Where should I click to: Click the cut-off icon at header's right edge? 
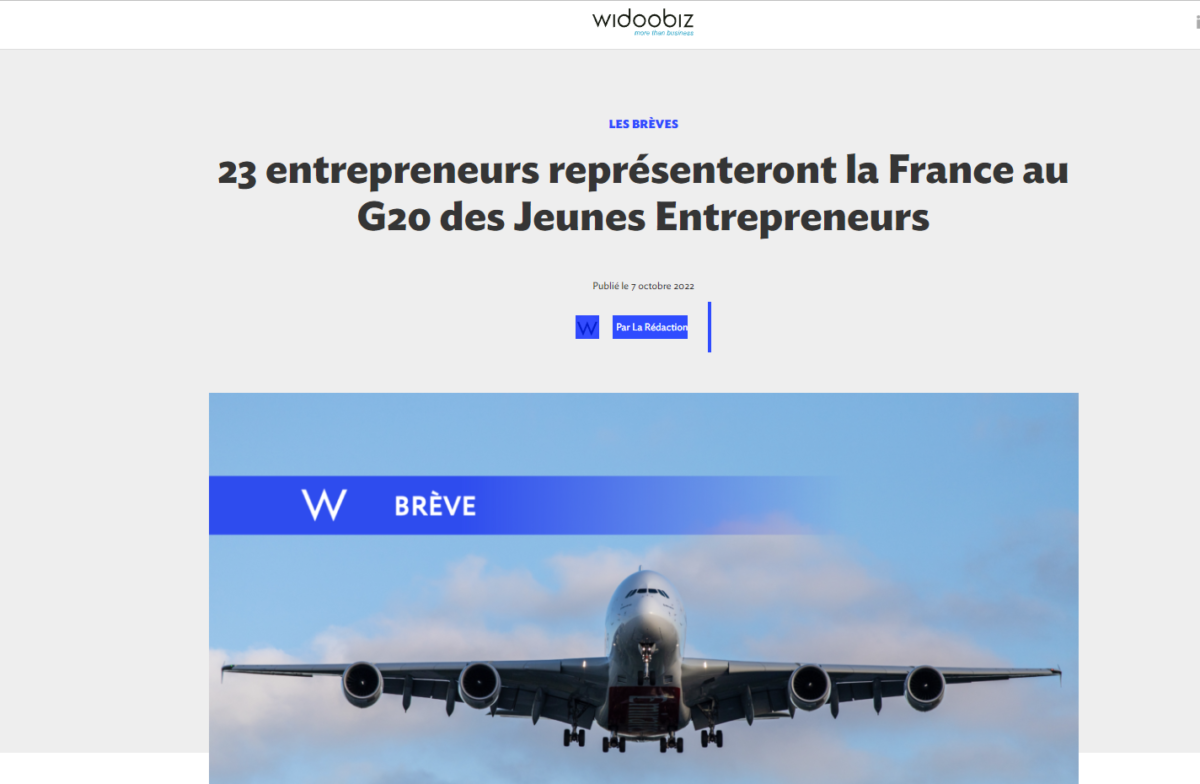[1195, 22]
